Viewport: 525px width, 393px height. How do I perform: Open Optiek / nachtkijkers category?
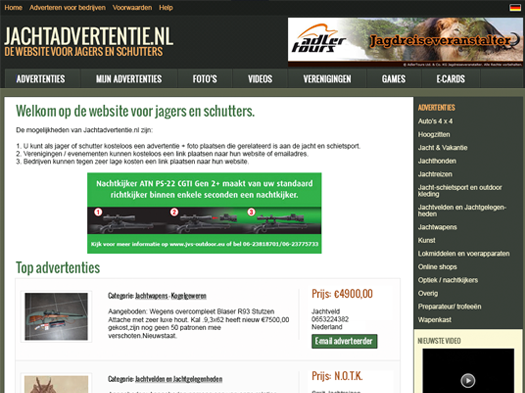(448, 280)
